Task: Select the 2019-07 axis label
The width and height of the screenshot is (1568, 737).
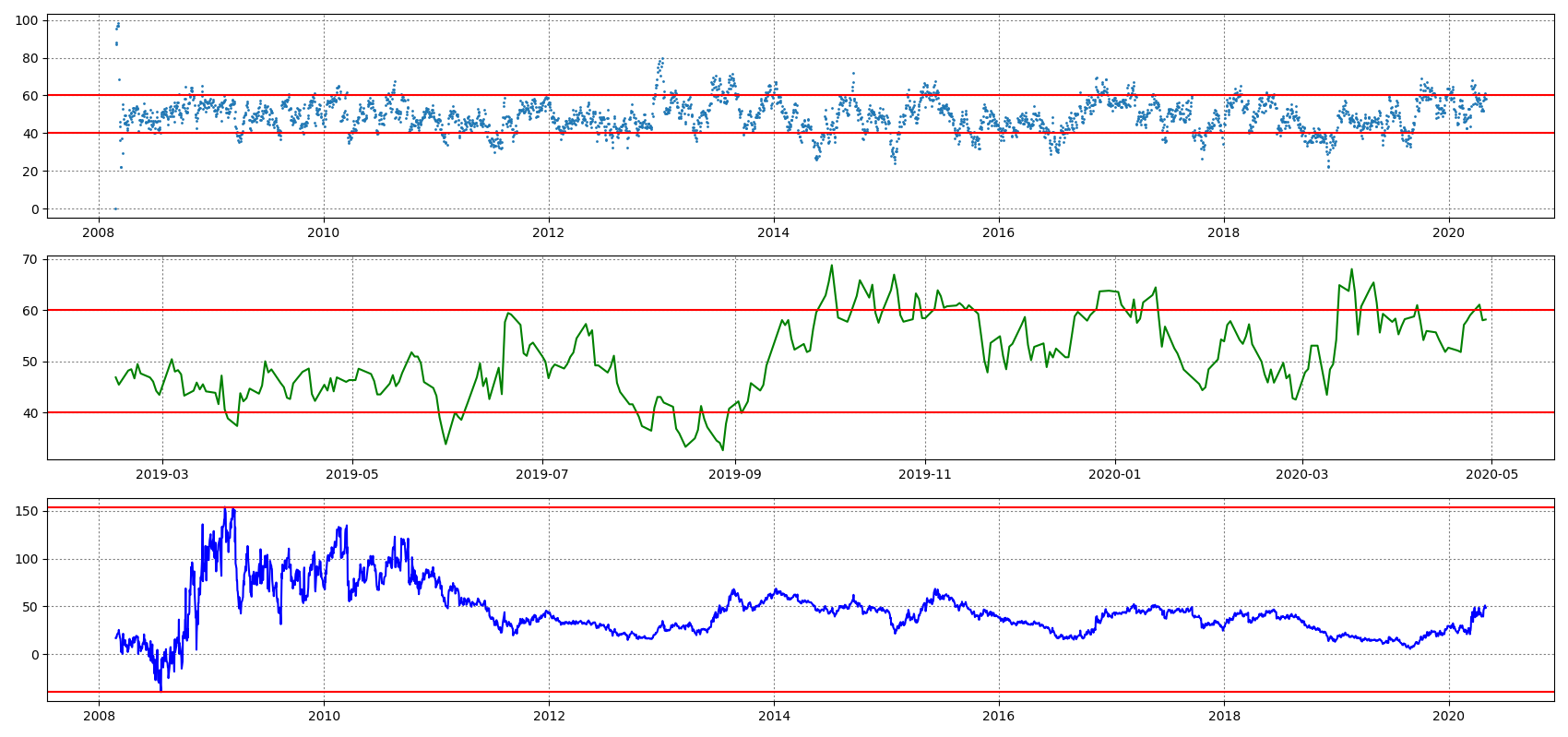Action: [542, 474]
